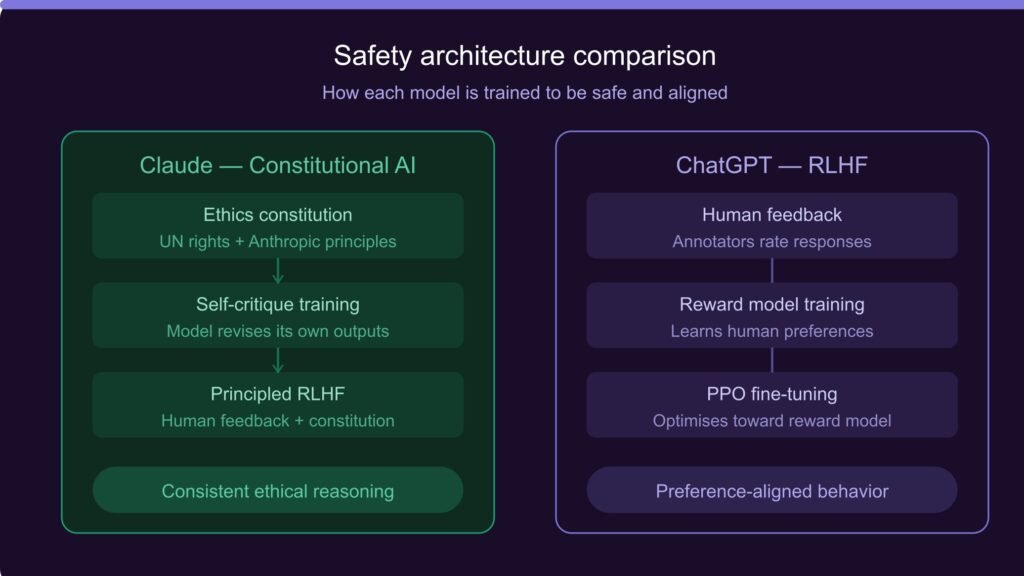The height and width of the screenshot is (576, 1024).
Task: Click the Ethics constitution card
Action: (277, 225)
